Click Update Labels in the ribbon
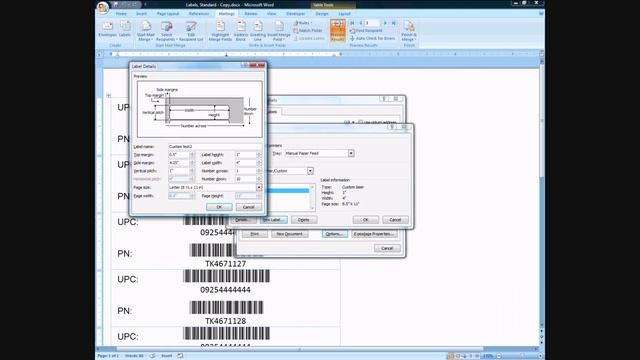The image size is (640, 360). pyautogui.click(x=309, y=38)
